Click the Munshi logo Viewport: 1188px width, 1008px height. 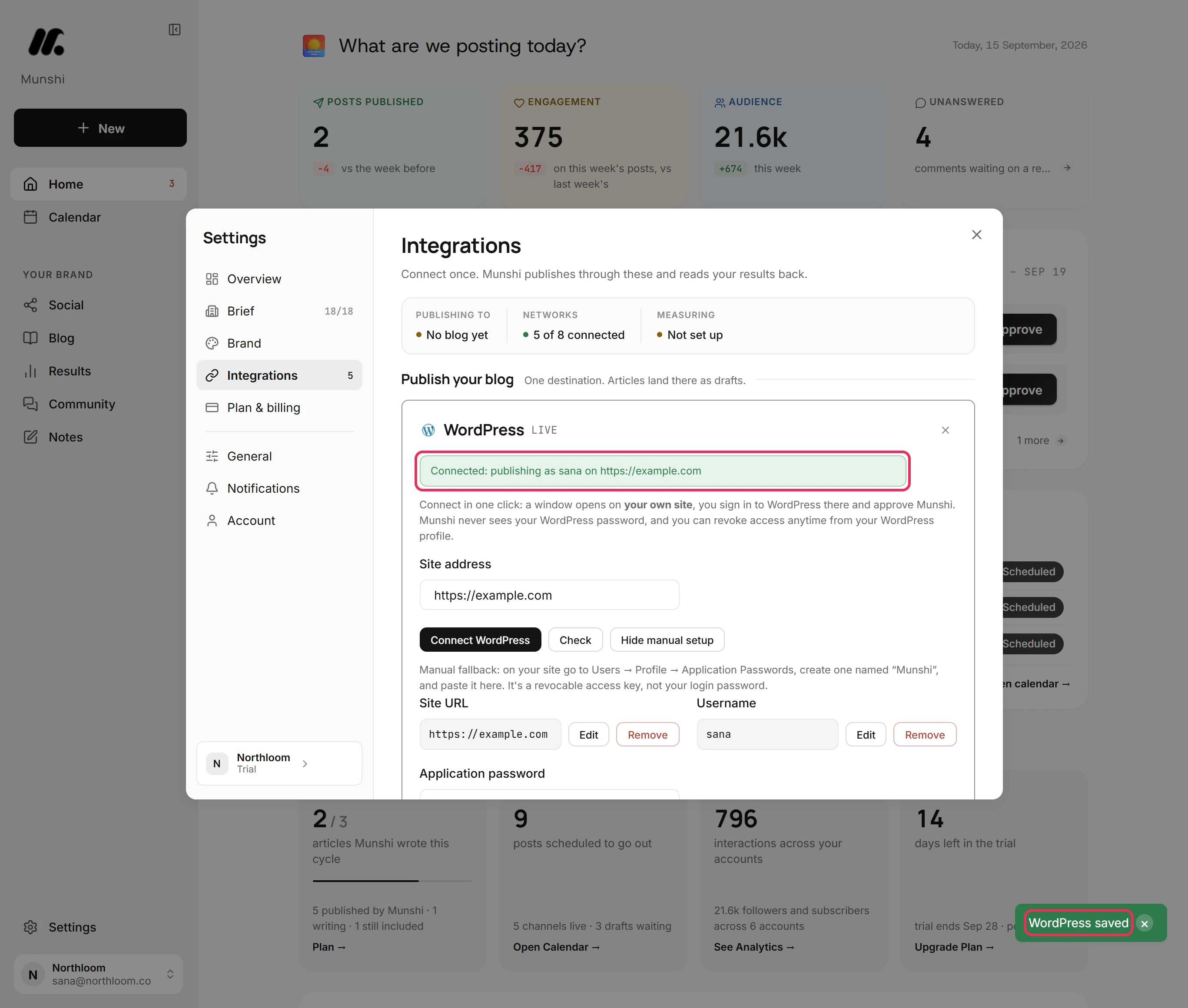46,42
